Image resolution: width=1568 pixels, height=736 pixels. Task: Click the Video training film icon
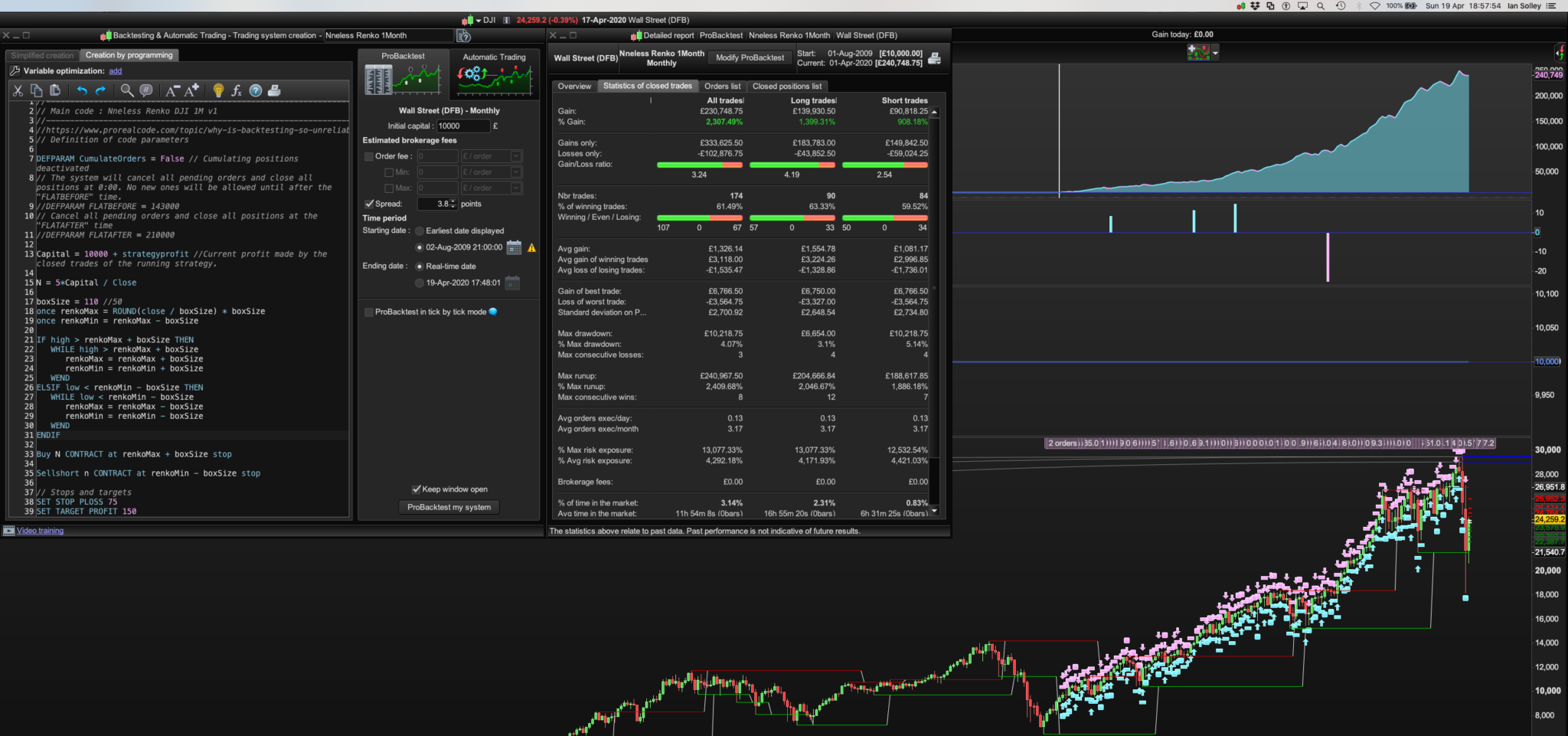pos(9,531)
